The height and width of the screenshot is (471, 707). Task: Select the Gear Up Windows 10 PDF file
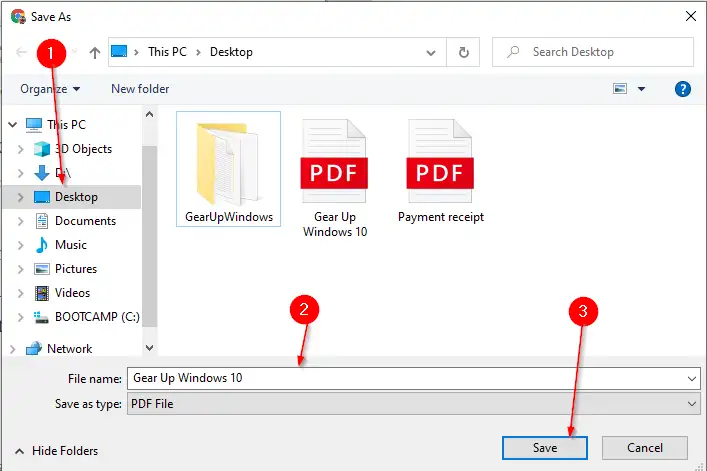(334, 177)
